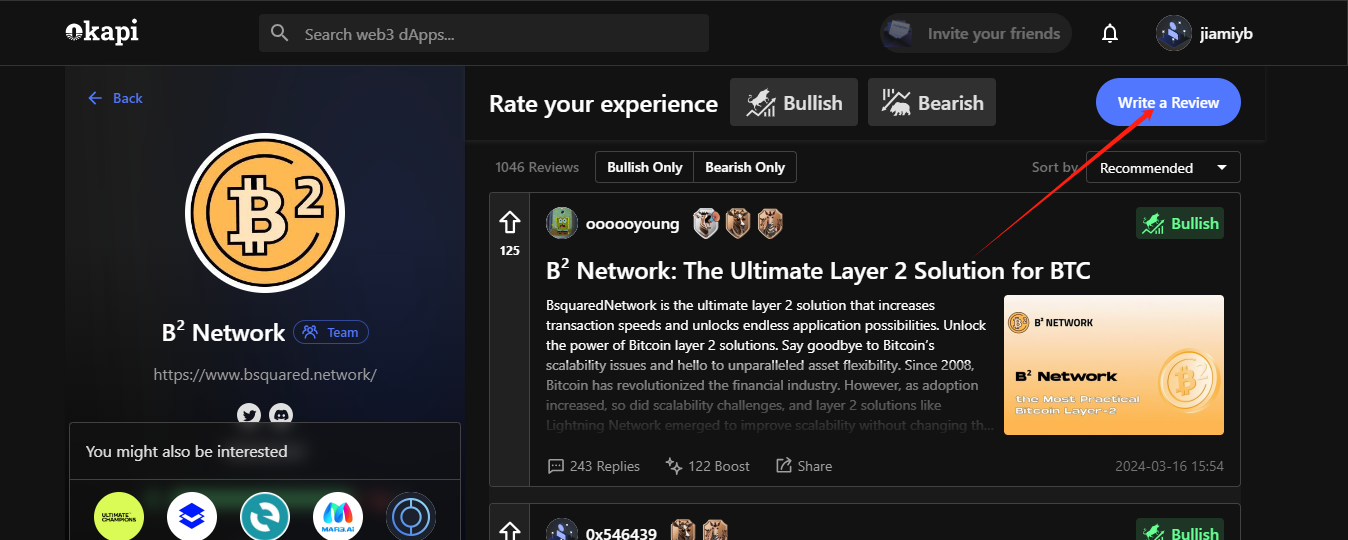Open the notifications bell
This screenshot has width=1348, height=540.
(1109, 34)
